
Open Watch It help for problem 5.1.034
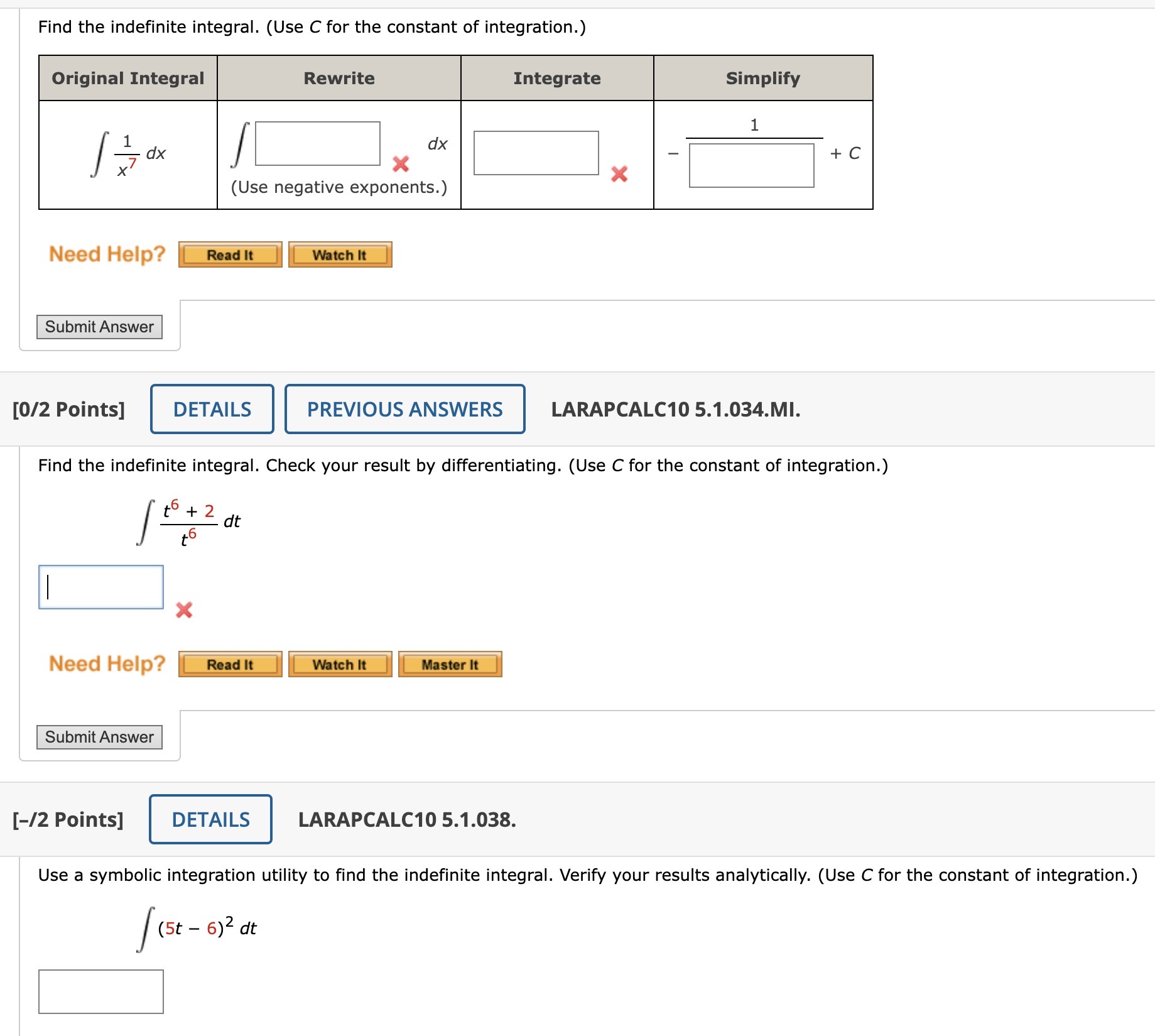tap(339, 664)
